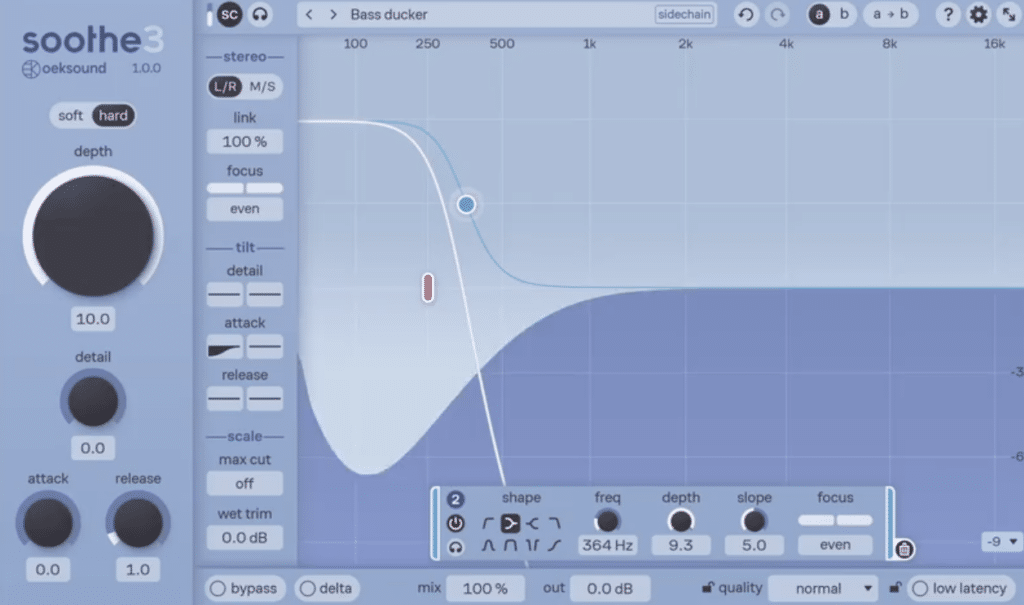This screenshot has width=1024, height=605.
Task: Open global focus even selector
Action: click(x=245, y=209)
